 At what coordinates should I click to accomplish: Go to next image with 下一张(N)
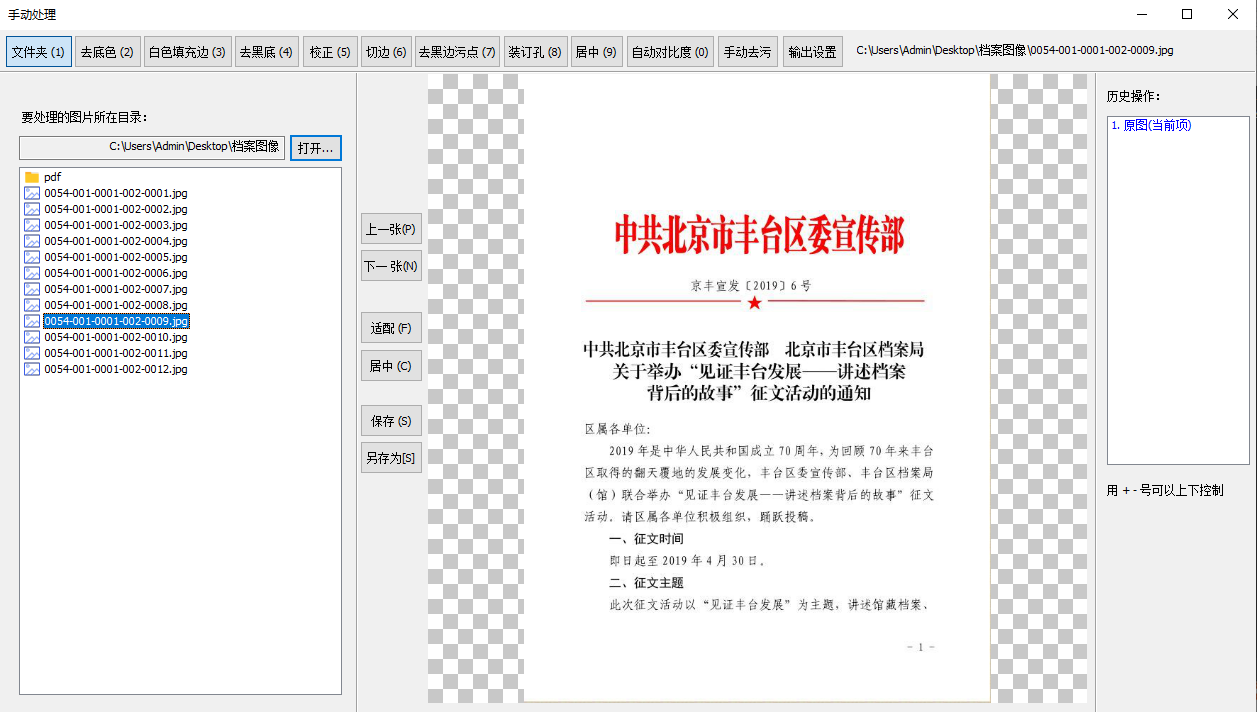[391, 267]
